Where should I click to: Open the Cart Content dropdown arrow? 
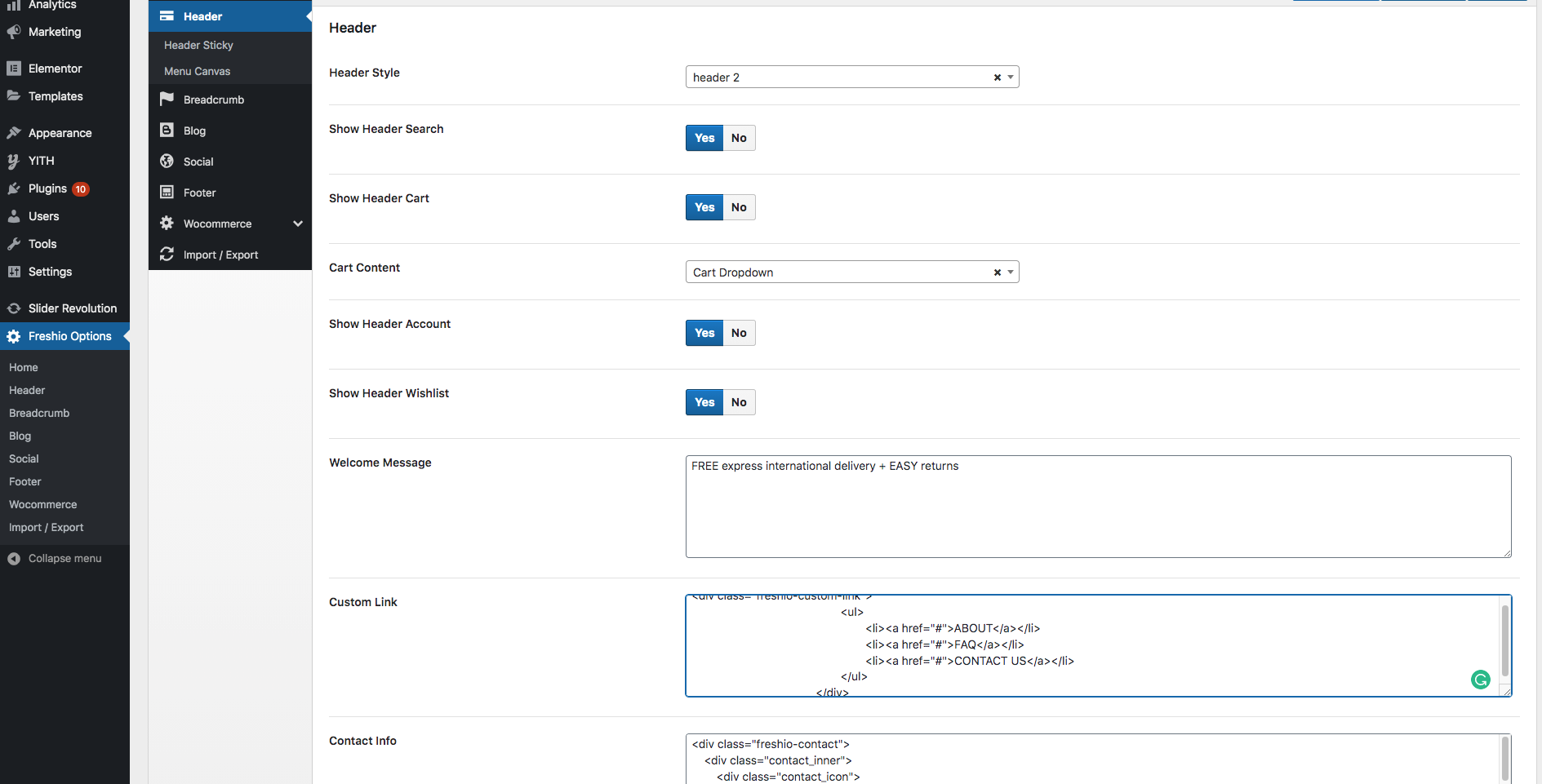[1011, 272]
